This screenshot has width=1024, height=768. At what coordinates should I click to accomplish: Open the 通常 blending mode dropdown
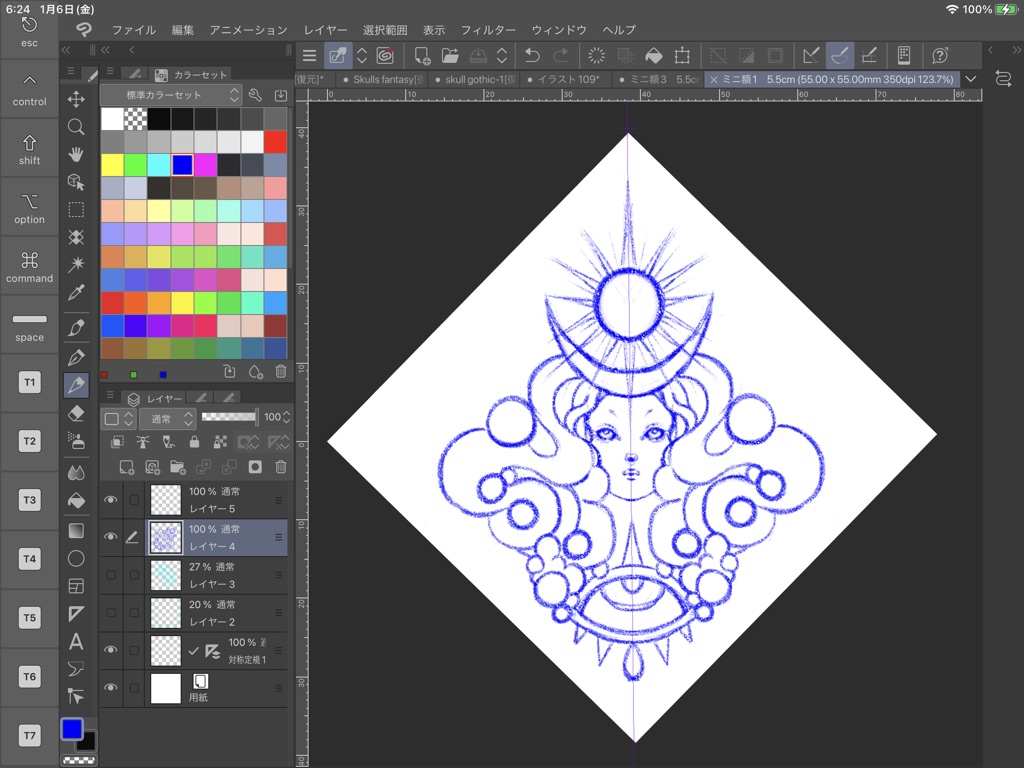click(168, 419)
